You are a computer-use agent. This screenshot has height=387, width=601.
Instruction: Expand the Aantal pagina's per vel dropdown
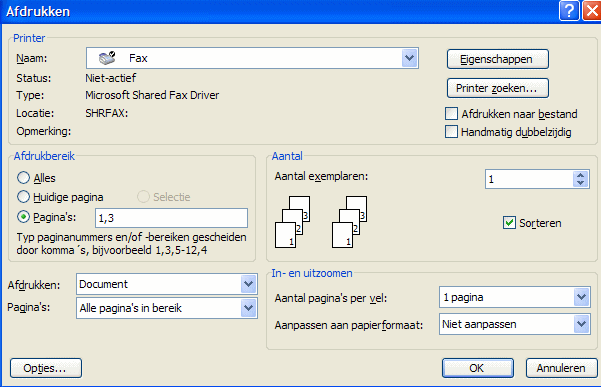click(581, 297)
